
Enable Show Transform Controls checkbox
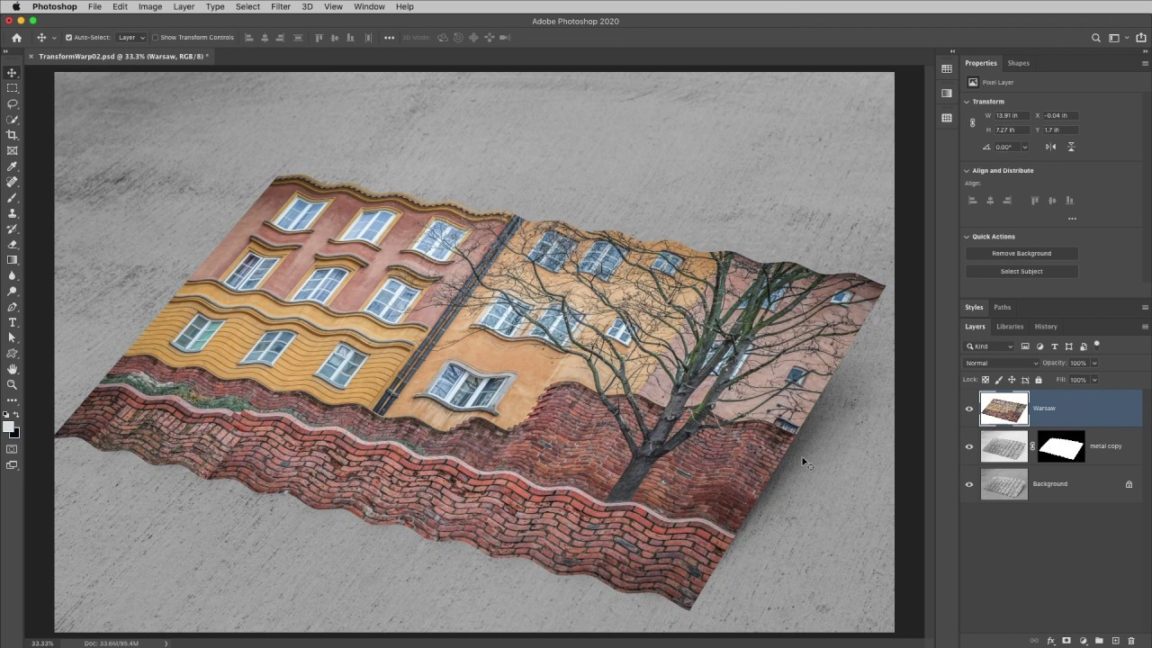[x=155, y=38]
